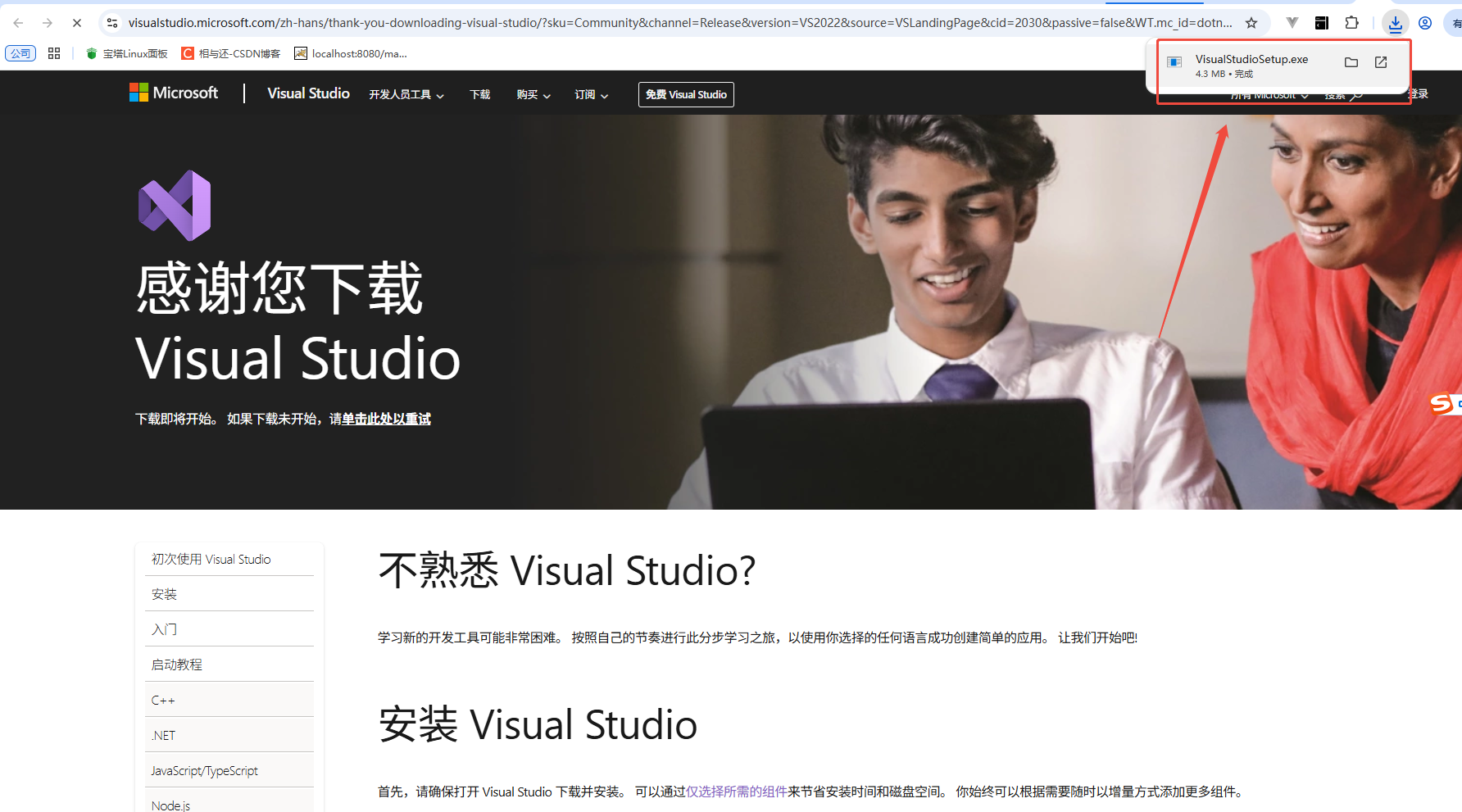This screenshot has height=812, width=1462.
Task: Show VisualStudioSetup.exe in folder
Action: [x=1351, y=62]
